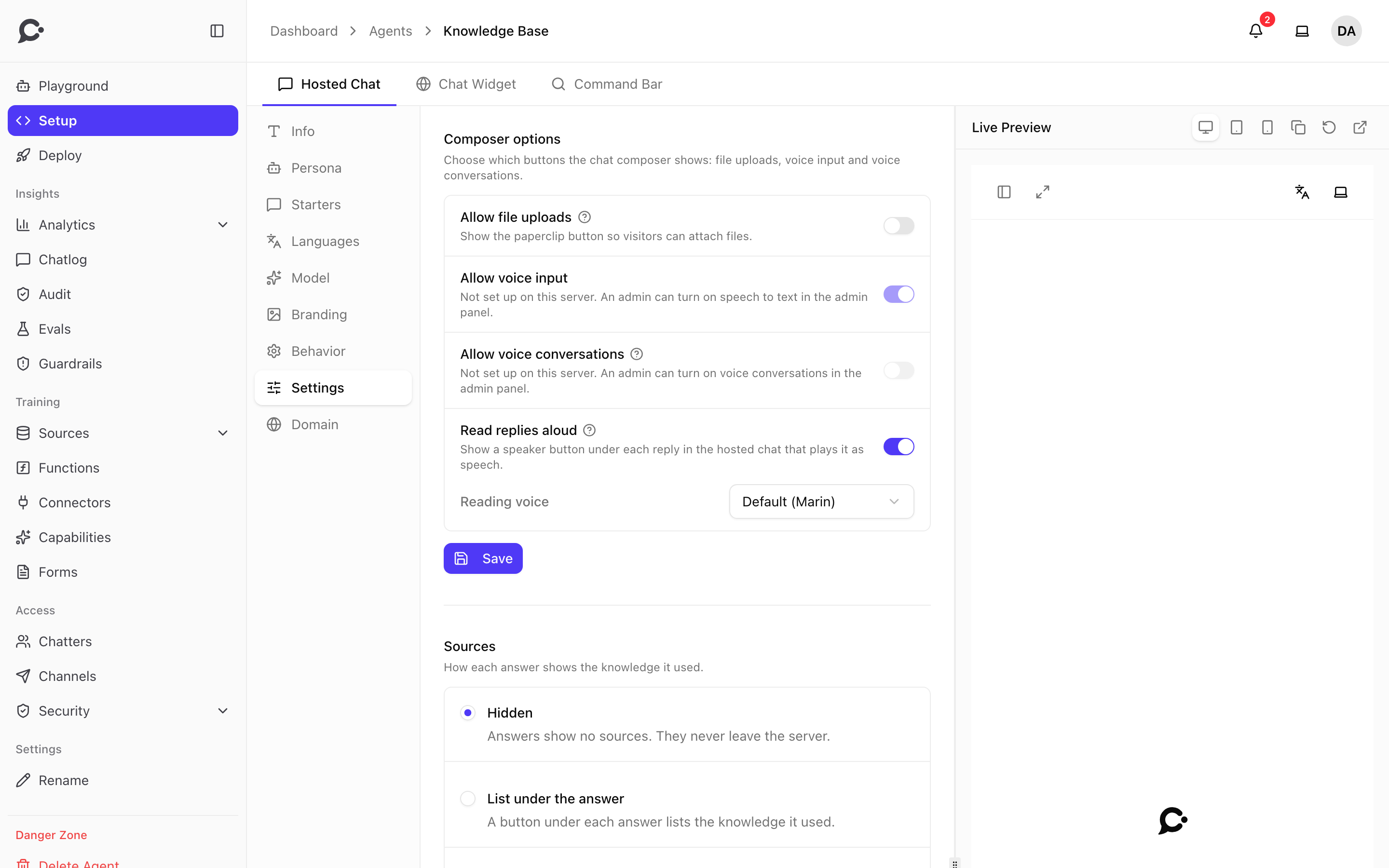Viewport: 1389px width, 868px height.
Task: Expand the Analytics menu
Action: click(x=123, y=224)
